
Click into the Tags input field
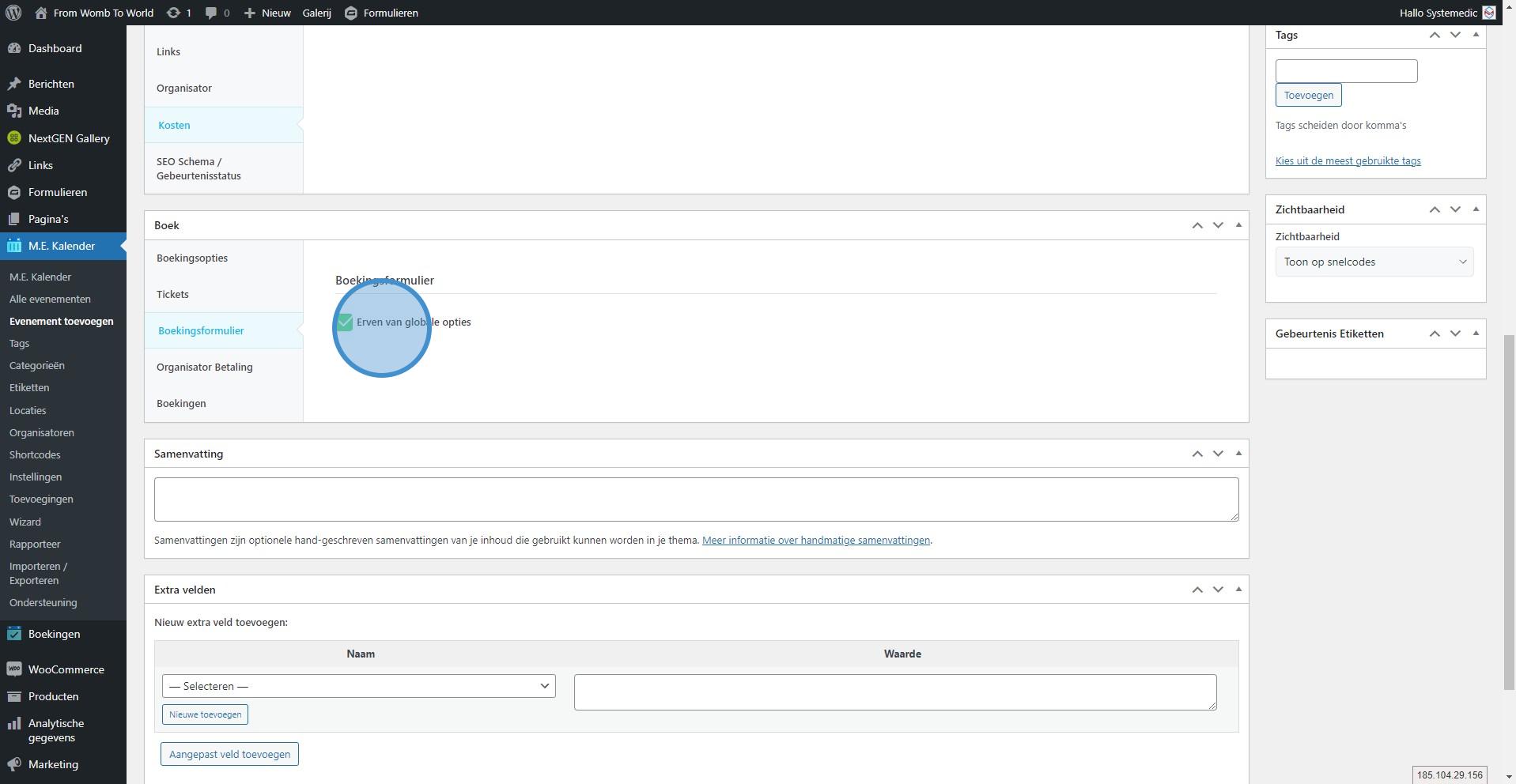(x=1346, y=71)
